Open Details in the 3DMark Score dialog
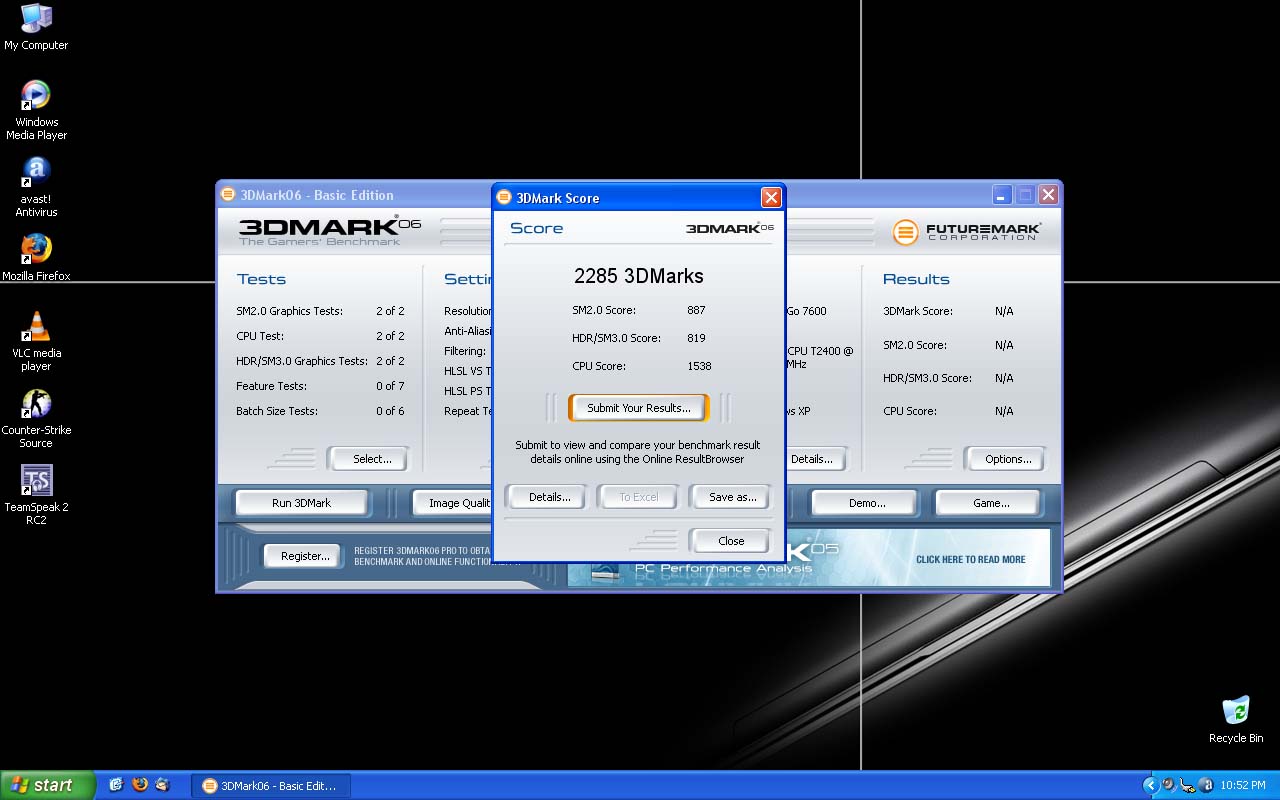Image resolution: width=1280 pixels, height=800 pixels. 549,497
